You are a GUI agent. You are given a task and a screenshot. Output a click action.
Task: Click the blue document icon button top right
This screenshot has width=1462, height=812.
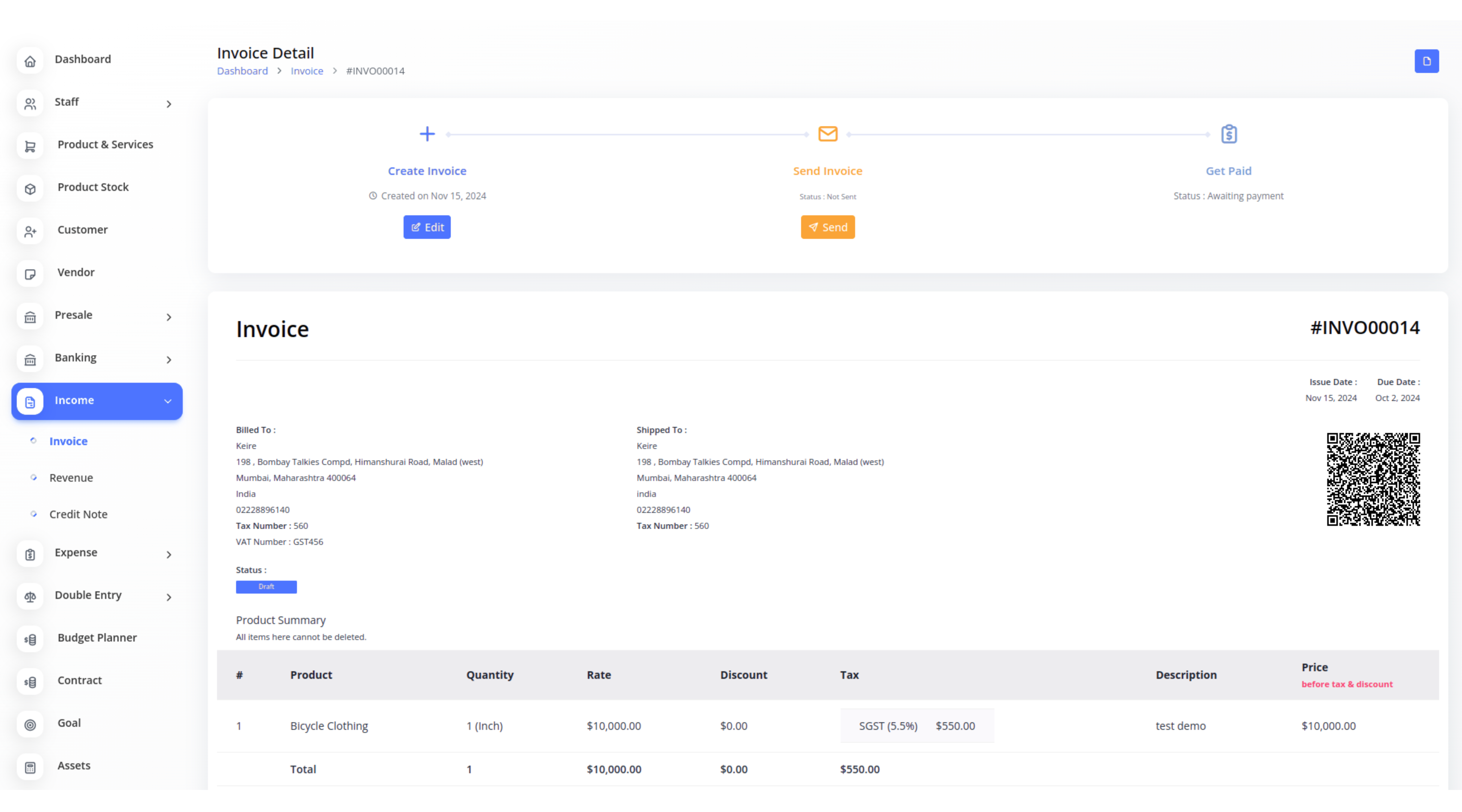pos(1426,61)
